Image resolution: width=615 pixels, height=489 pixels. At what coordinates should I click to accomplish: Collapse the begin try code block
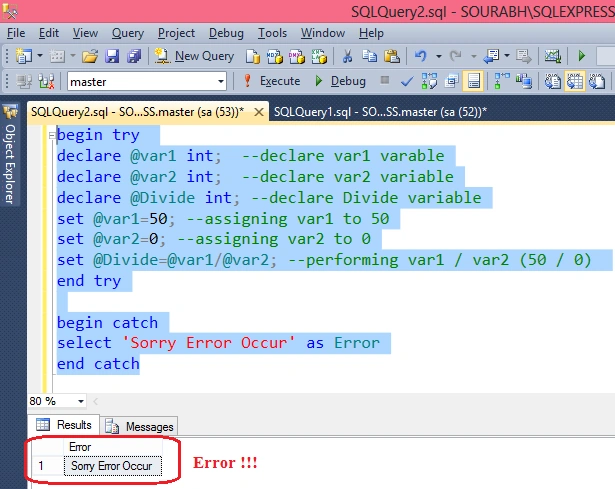point(52,136)
